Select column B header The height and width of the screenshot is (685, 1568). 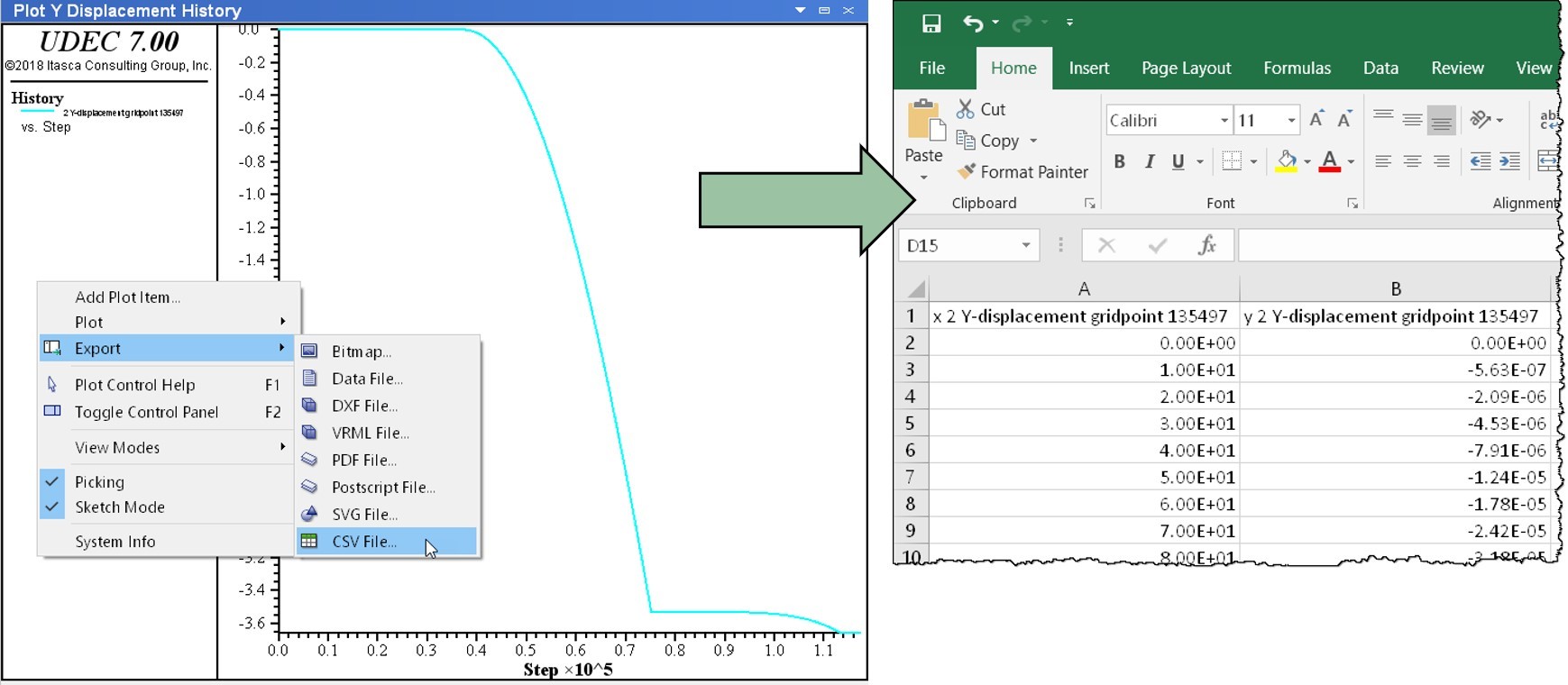point(1395,289)
